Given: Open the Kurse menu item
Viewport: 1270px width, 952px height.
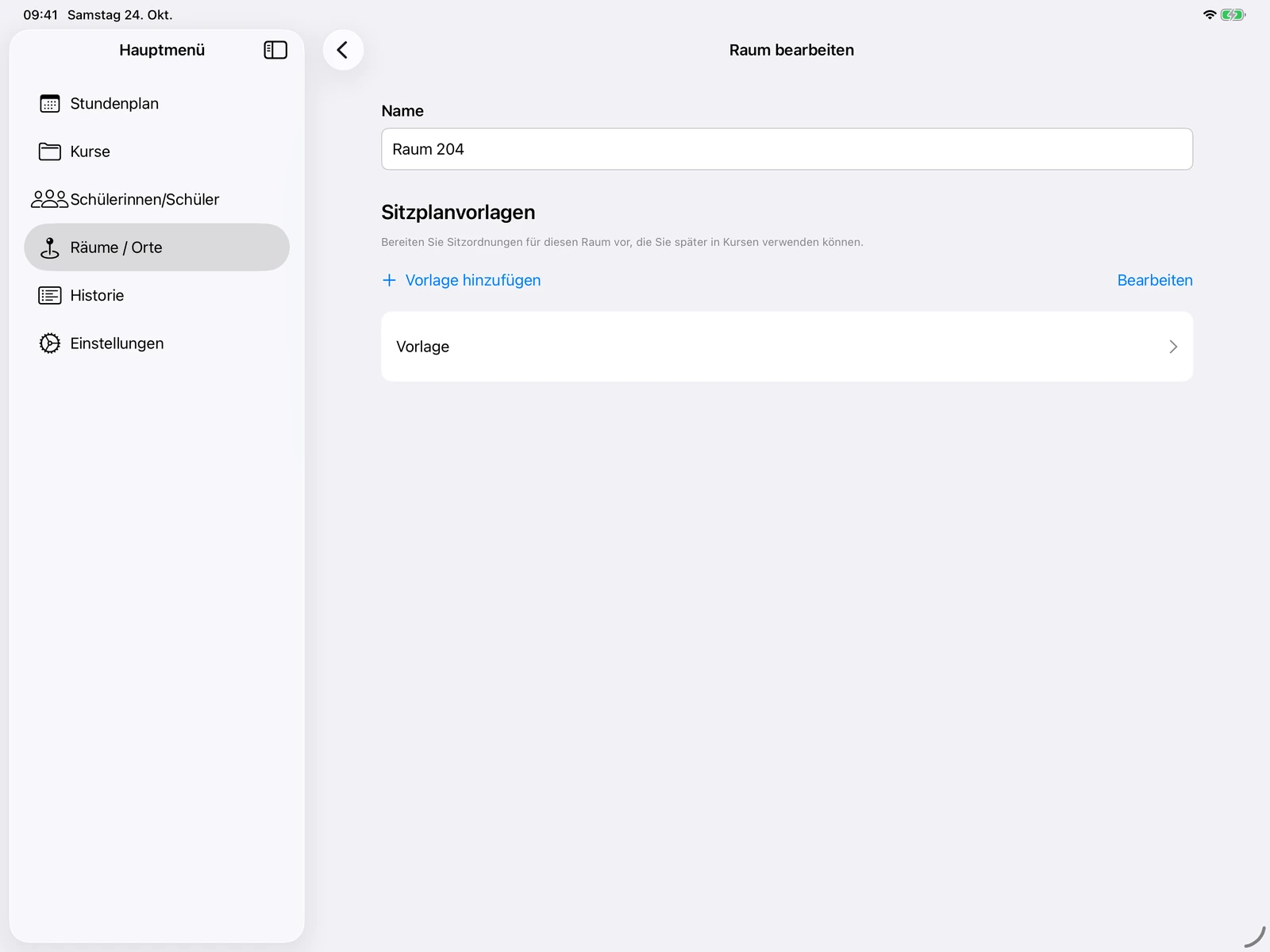Looking at the screenshot, I should pyautogui.click(x=157, y=152).
